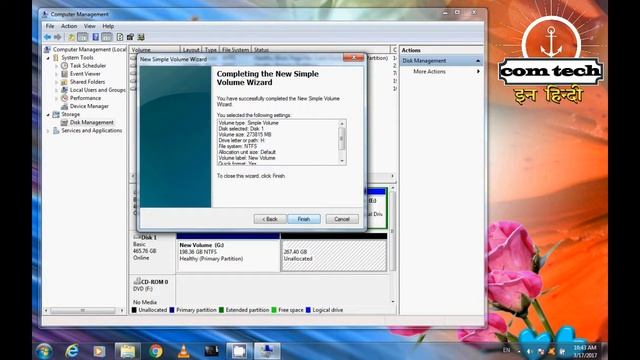
Task: Click the CD-ROM 0 label box
Action: (153, 292)
